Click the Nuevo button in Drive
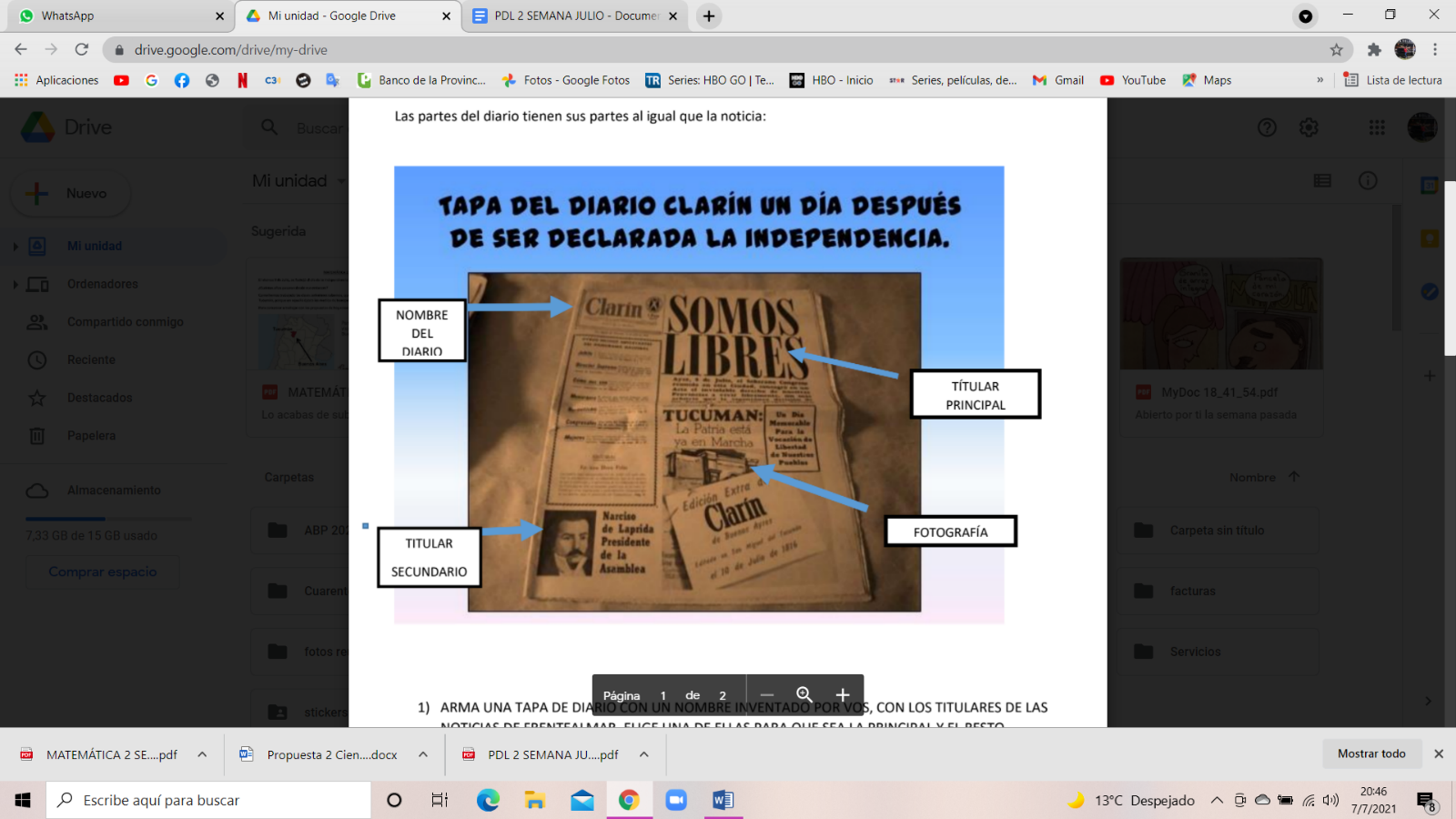 point(71,193)
